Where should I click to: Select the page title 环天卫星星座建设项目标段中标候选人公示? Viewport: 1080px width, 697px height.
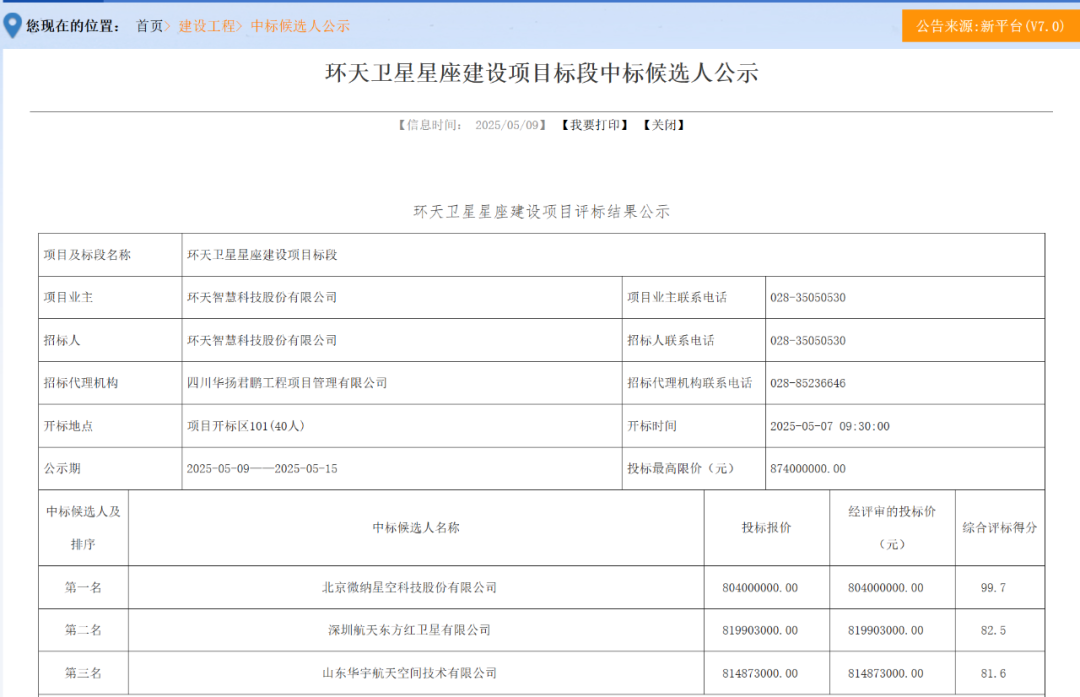541,73
